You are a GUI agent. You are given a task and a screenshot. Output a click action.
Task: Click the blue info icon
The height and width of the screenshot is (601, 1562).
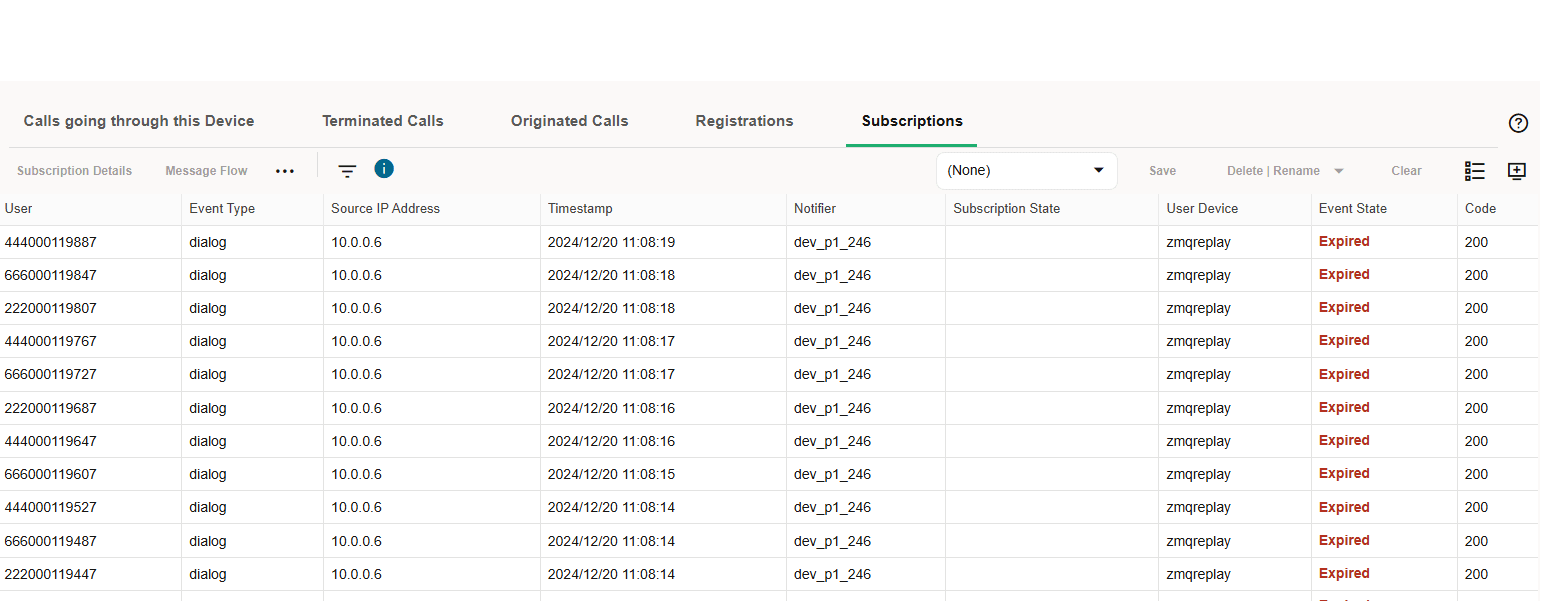pyautogui.click(x=384, y=169)
